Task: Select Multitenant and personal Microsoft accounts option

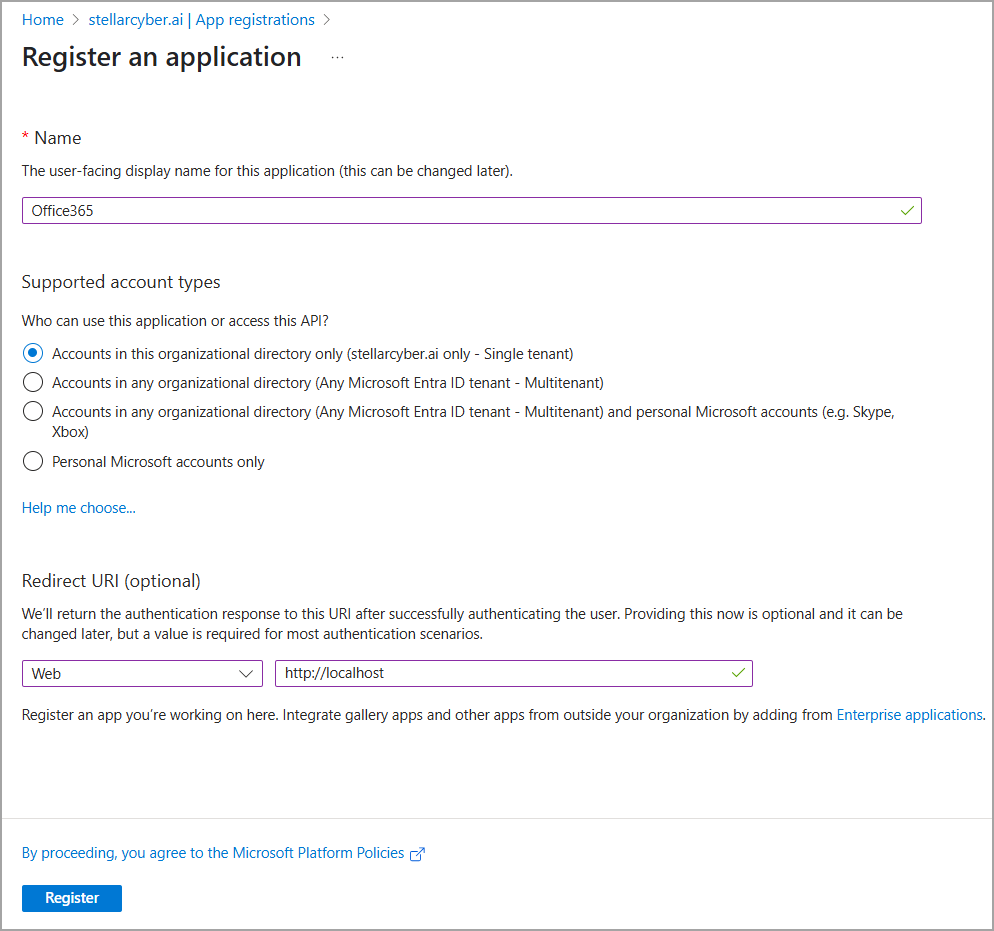Action: click(33, 411)
